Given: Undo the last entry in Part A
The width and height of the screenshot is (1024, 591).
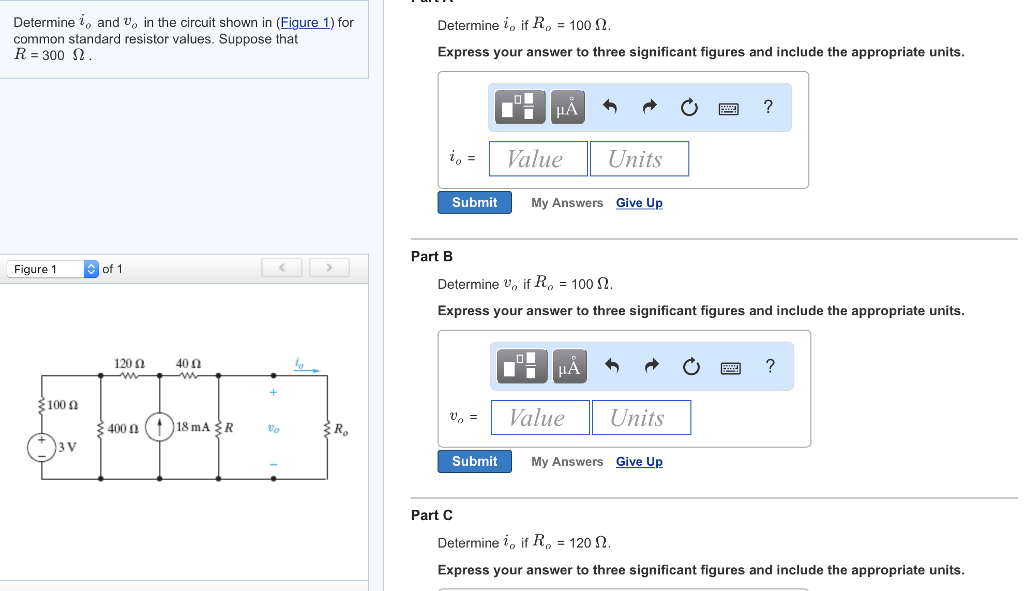Looking at the screenshot, I should click(x=611, y=107).
